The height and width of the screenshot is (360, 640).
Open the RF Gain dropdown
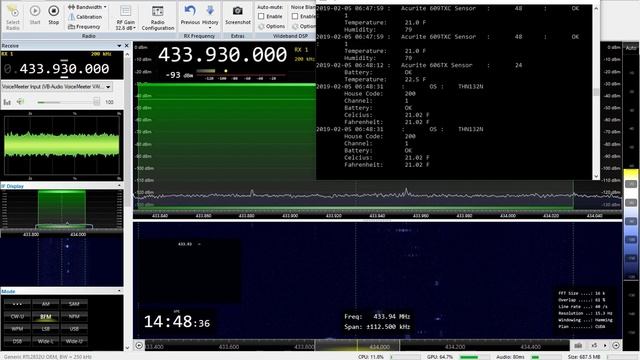point(125,18)
